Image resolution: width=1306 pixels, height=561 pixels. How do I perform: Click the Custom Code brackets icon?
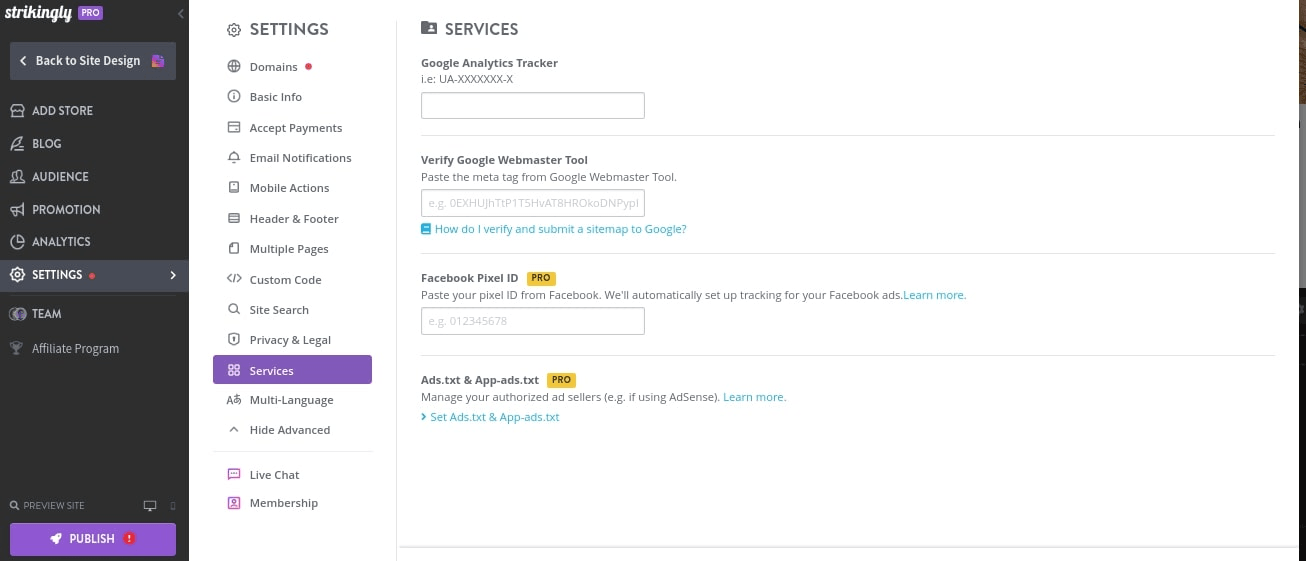234,279
